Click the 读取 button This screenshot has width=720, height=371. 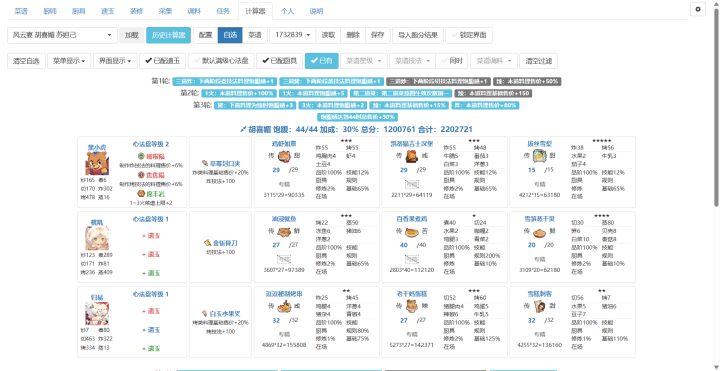[328, 35]
